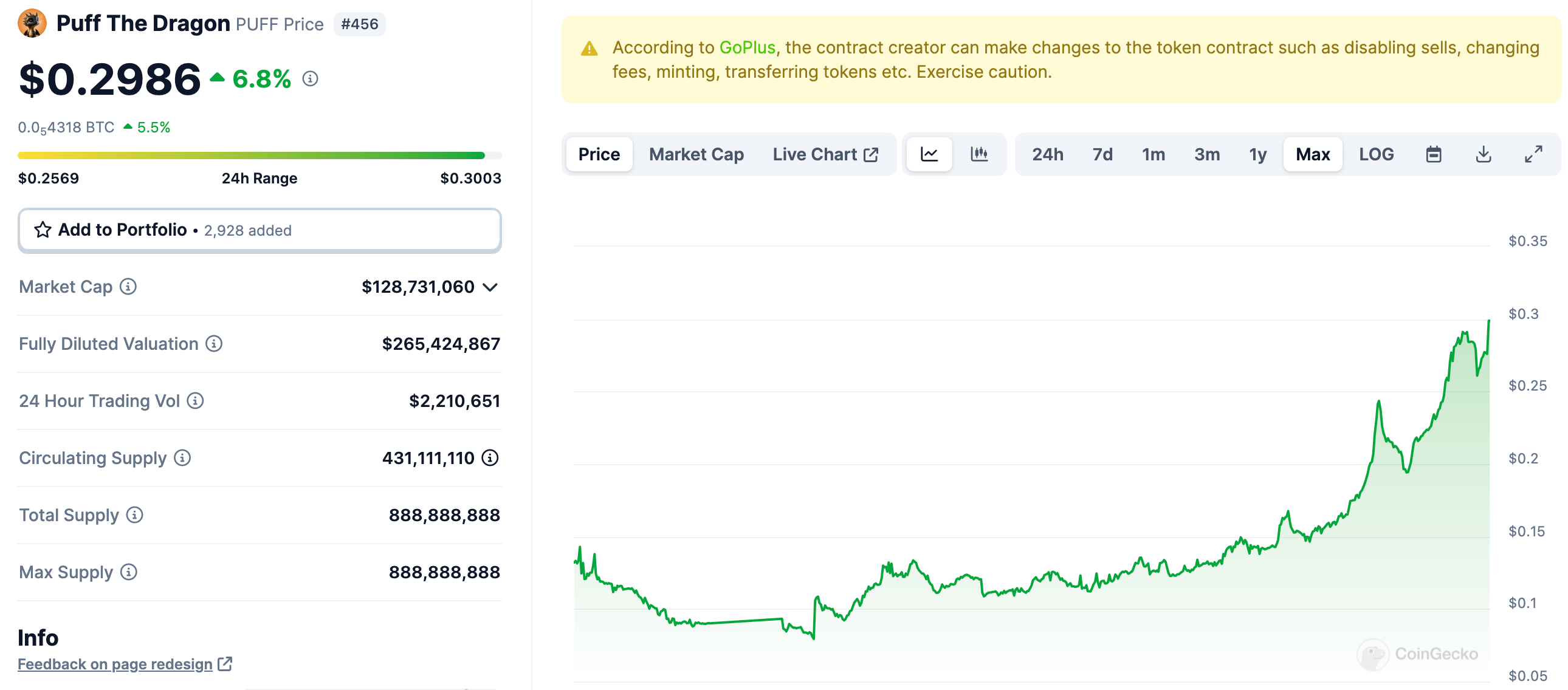Enable logarithmic scale with the LOG toggle

pos(1377,154)
